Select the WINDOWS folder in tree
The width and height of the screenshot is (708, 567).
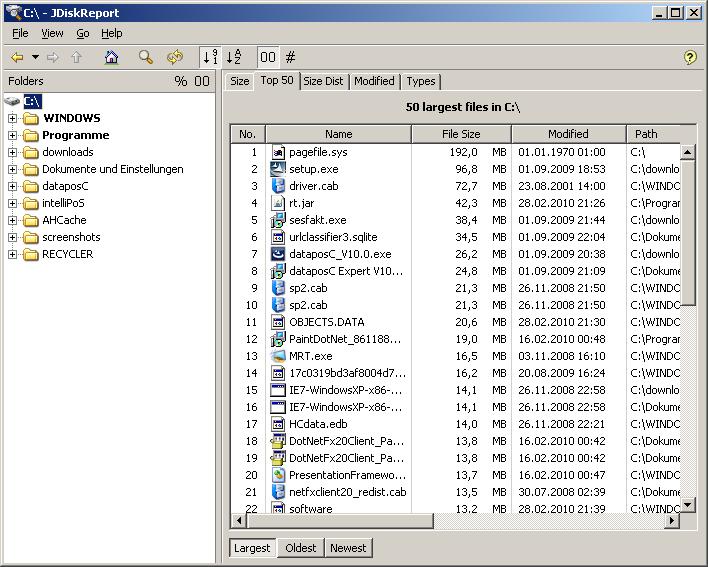(x=72, y=118)
